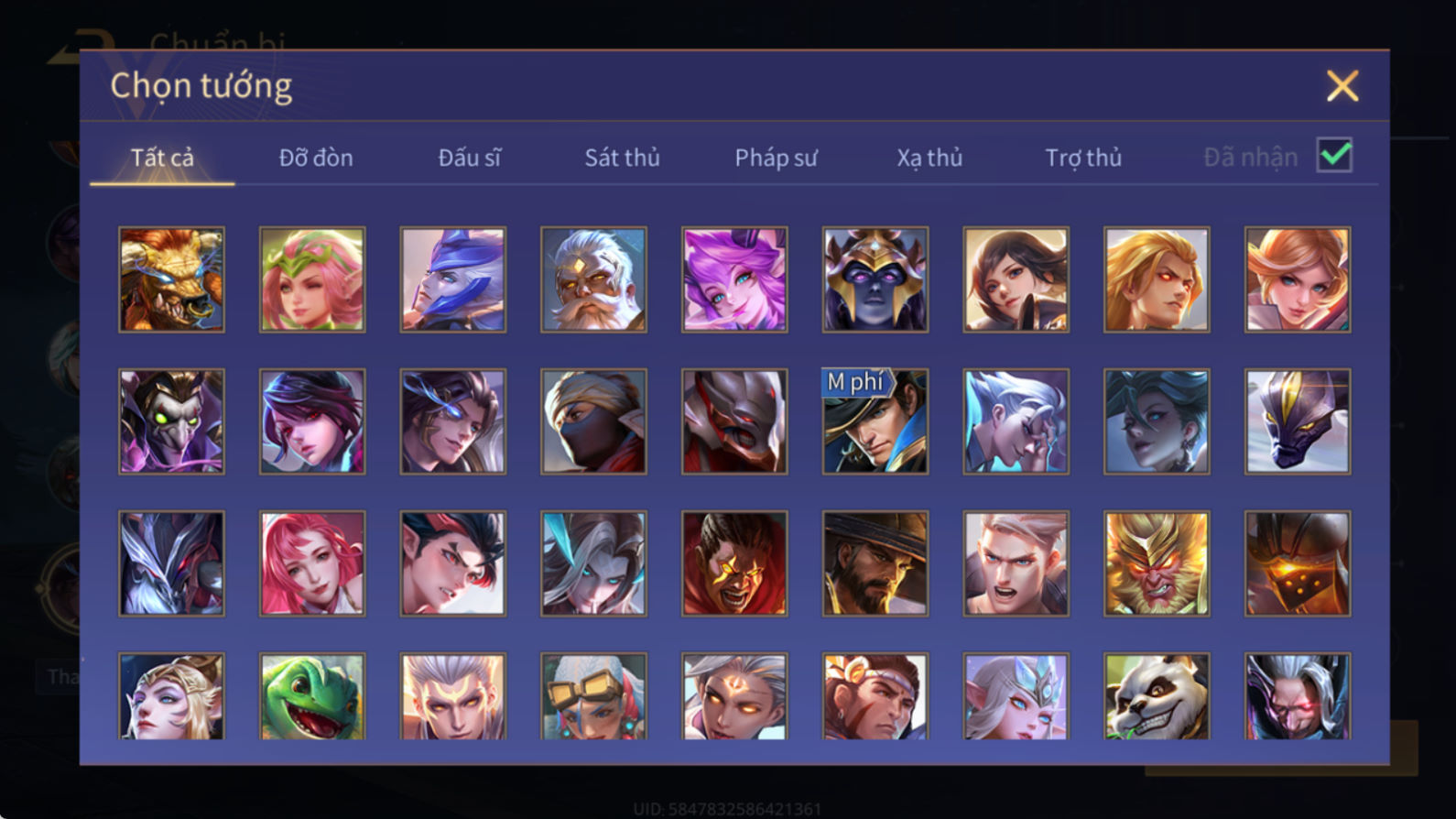Viewport: 1456px width, 819px height.
Task: Open the Đấu sĩ tab
Action: point(470,158)
